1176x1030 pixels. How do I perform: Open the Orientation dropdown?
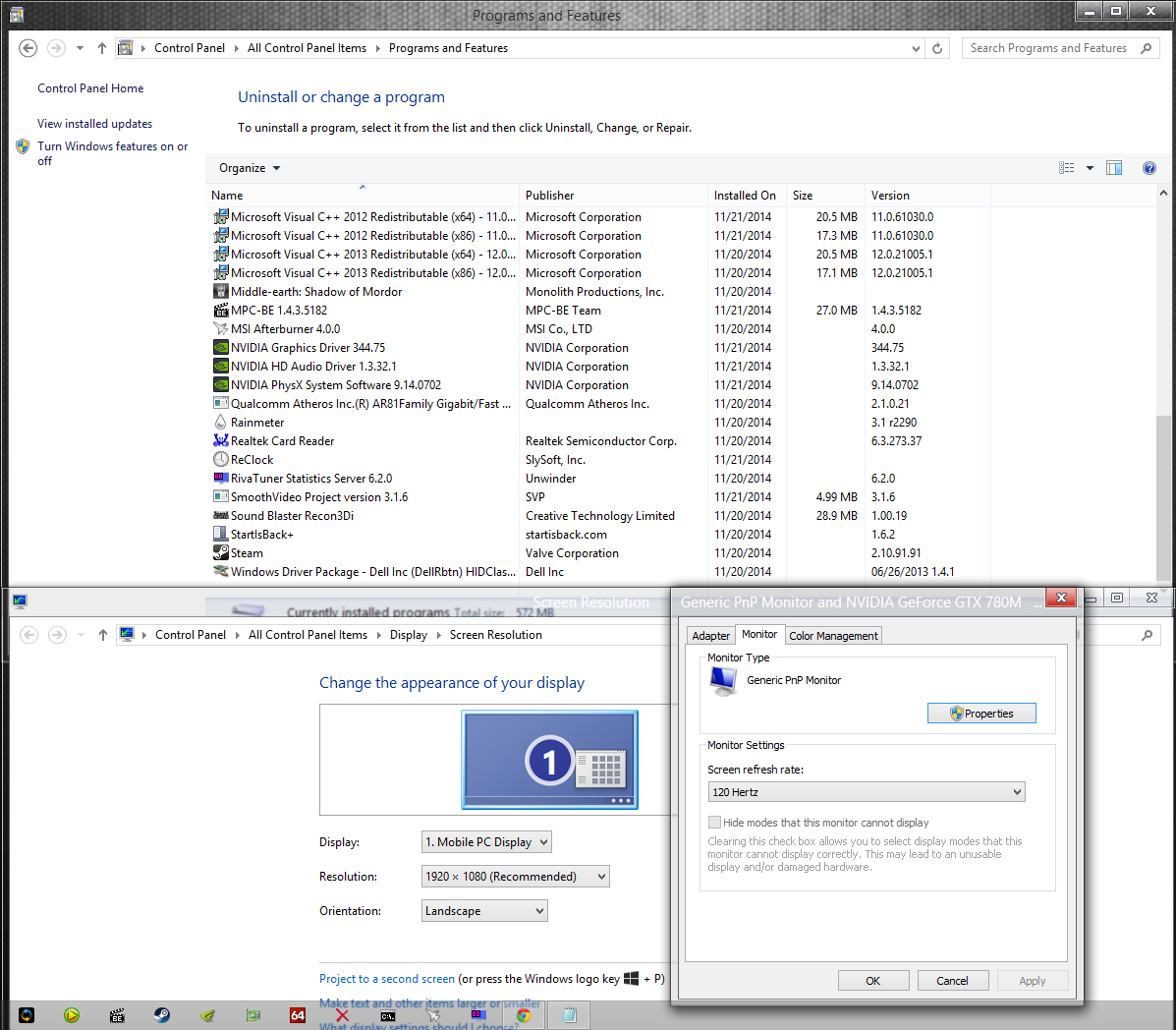click(x=484, y=911)
